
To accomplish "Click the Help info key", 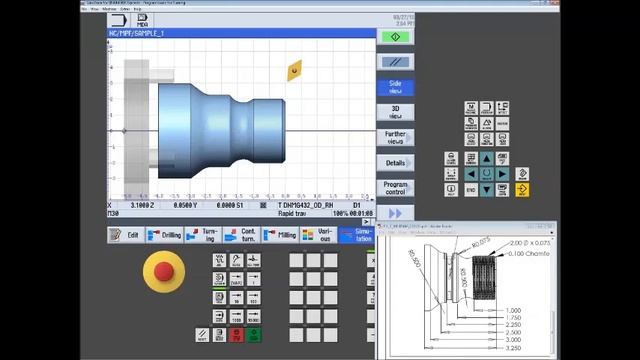I will 451,190.
